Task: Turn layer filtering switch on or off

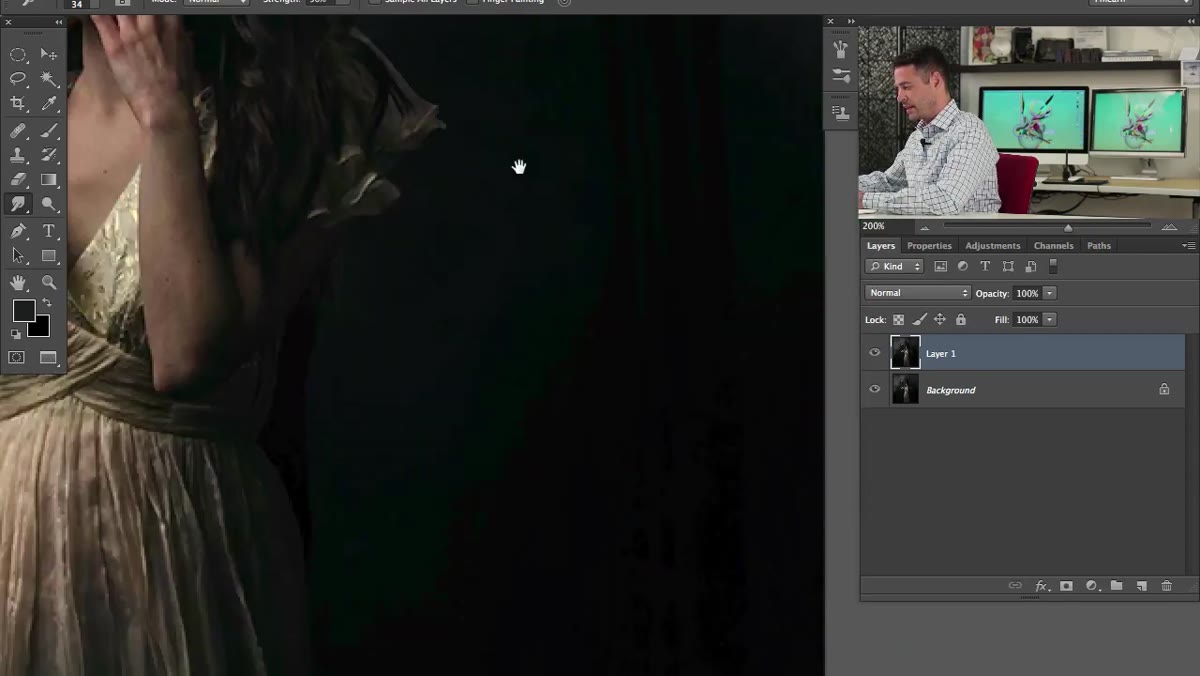Action: pyautogui.click(x=1053, y=267)
